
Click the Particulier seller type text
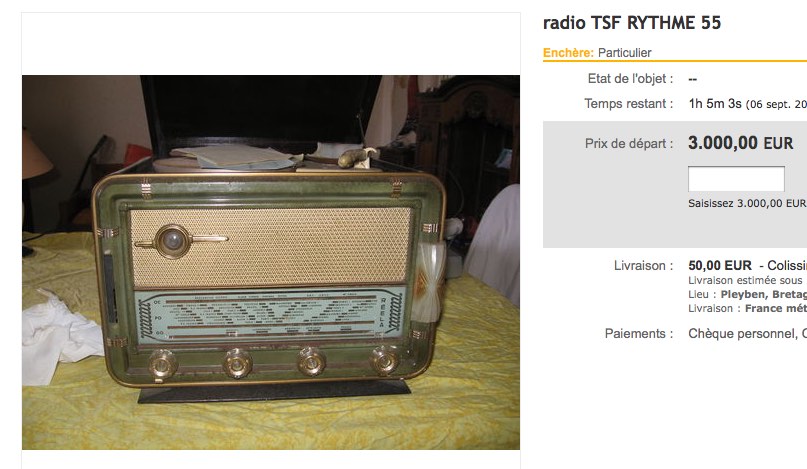[x=624, y=53]
